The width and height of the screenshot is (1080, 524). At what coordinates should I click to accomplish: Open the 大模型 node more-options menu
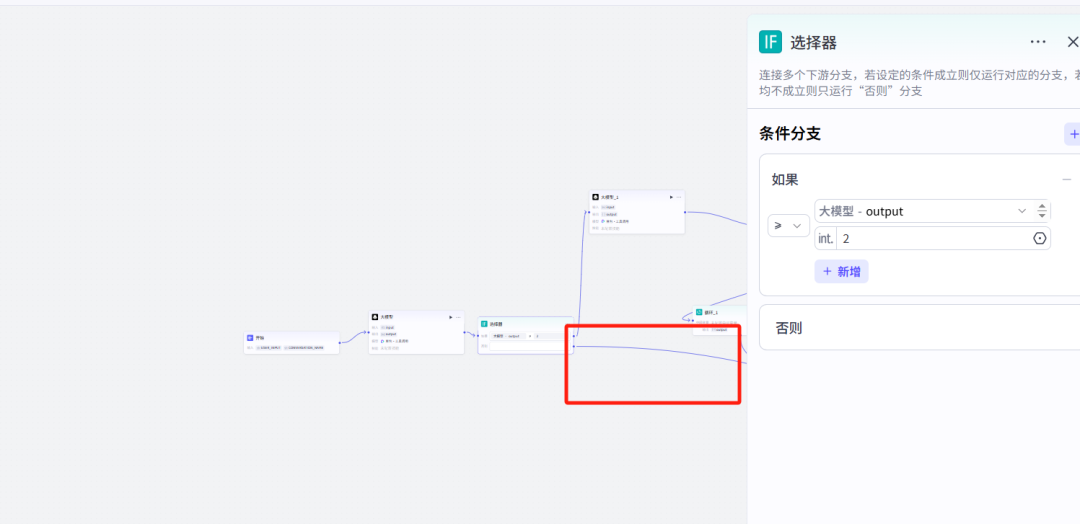[458, 317]
